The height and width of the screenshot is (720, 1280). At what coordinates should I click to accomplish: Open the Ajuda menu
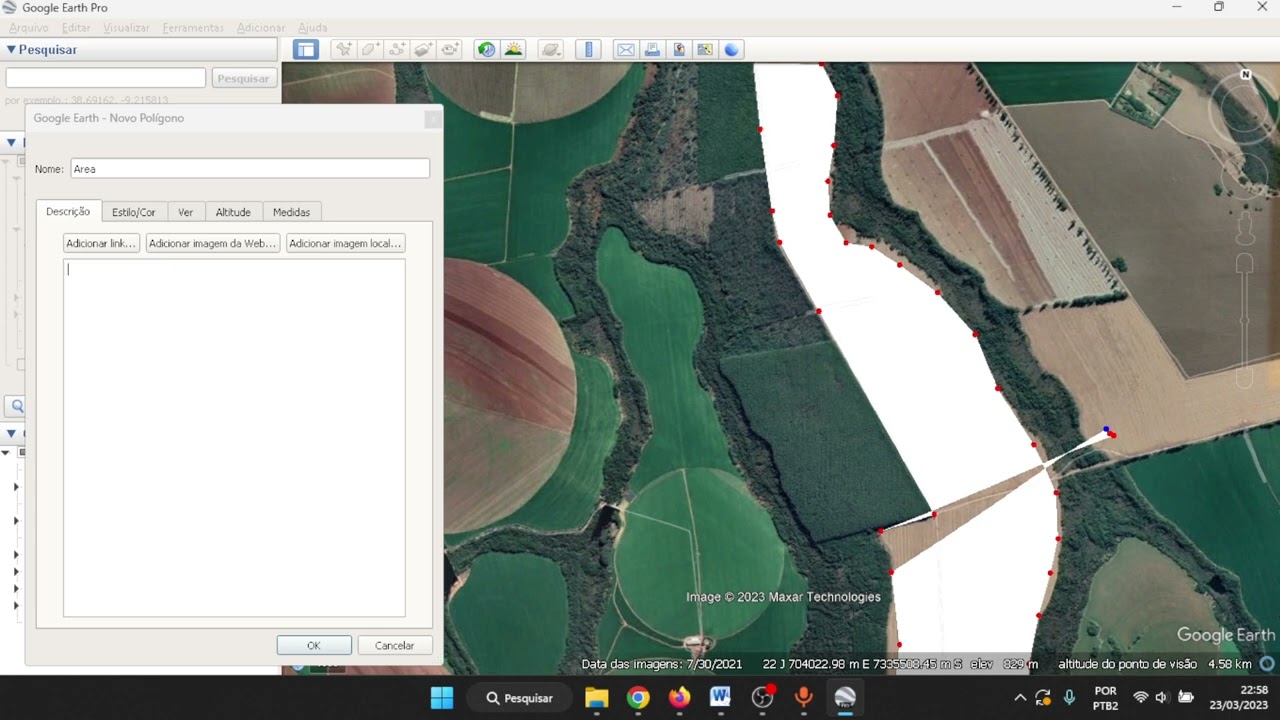312,28
